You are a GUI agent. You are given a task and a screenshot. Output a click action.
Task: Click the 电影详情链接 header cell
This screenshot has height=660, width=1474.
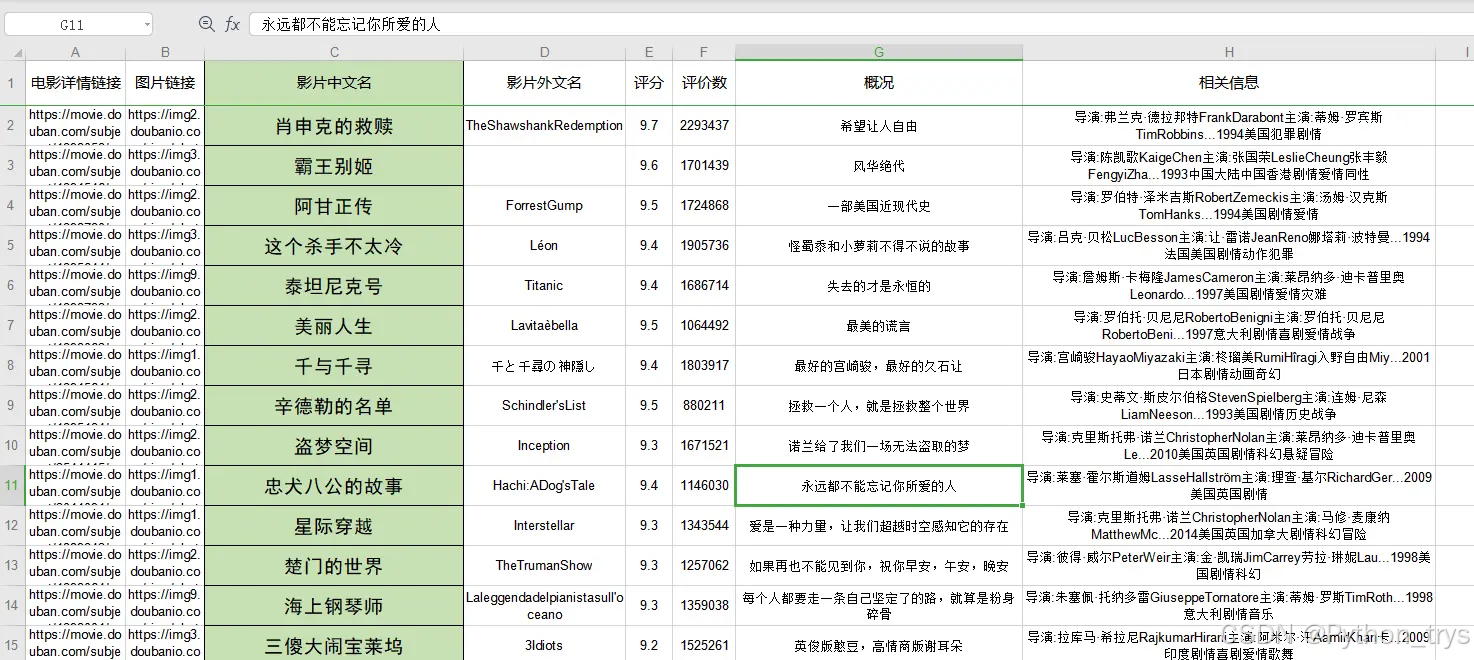(x=75, y=83)
